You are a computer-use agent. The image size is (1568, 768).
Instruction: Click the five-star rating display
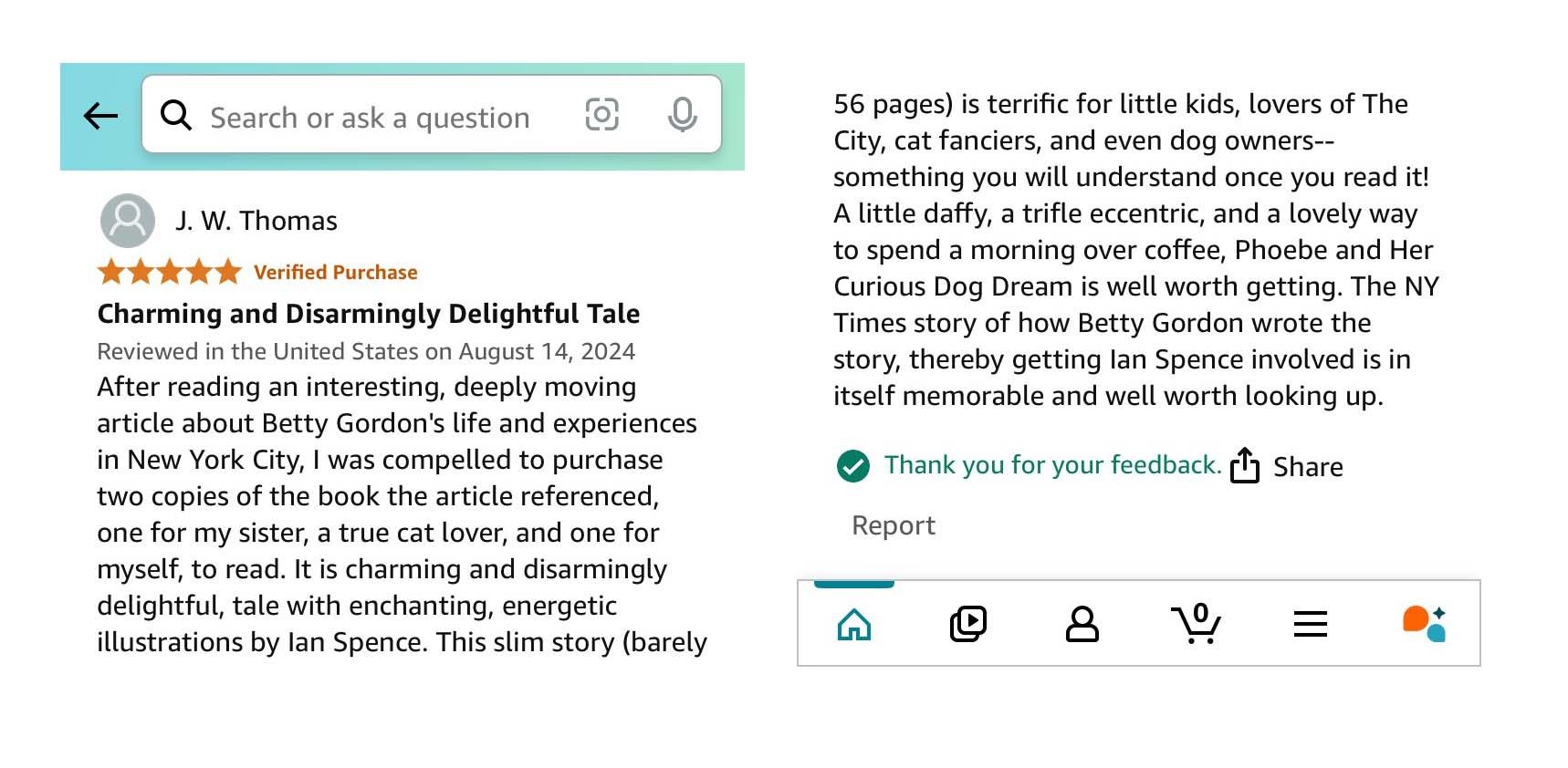pos(169,271)
